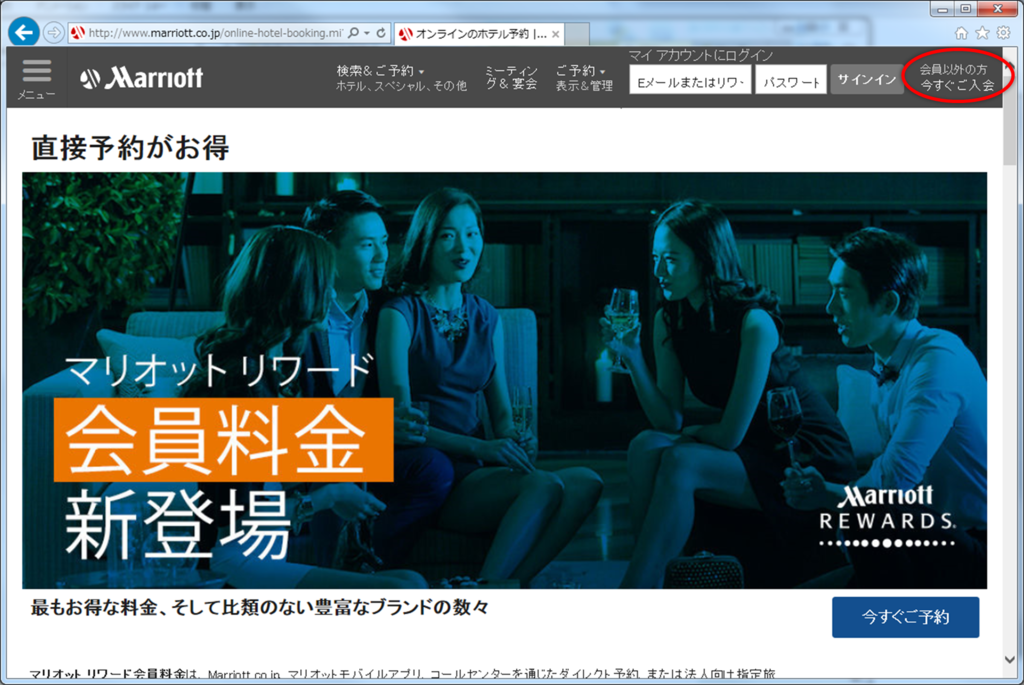
Task: Click the browser forward arrow button
Action: tap(54, 33)
